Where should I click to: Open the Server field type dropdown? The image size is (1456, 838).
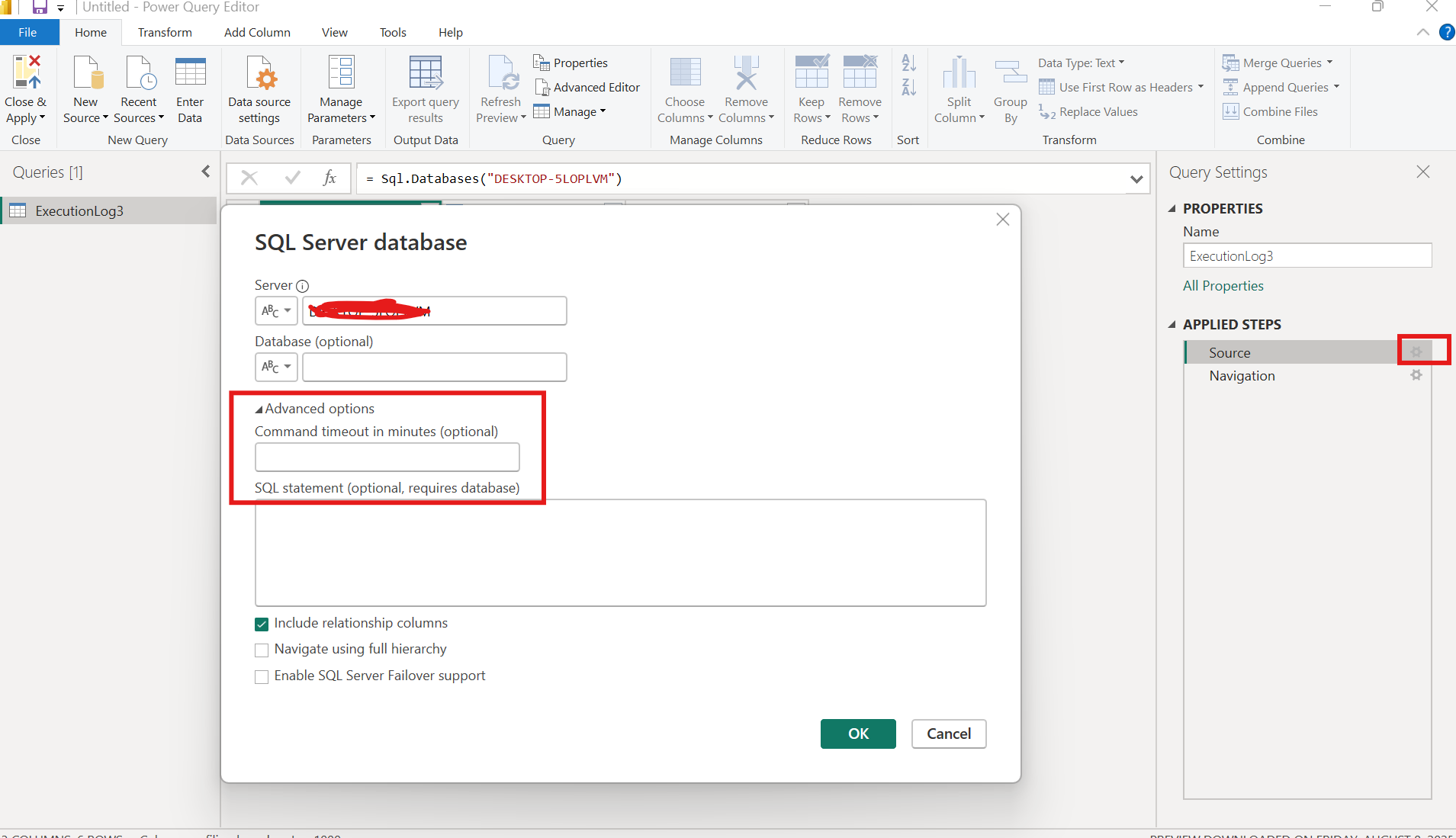click(x=276, y=310)
